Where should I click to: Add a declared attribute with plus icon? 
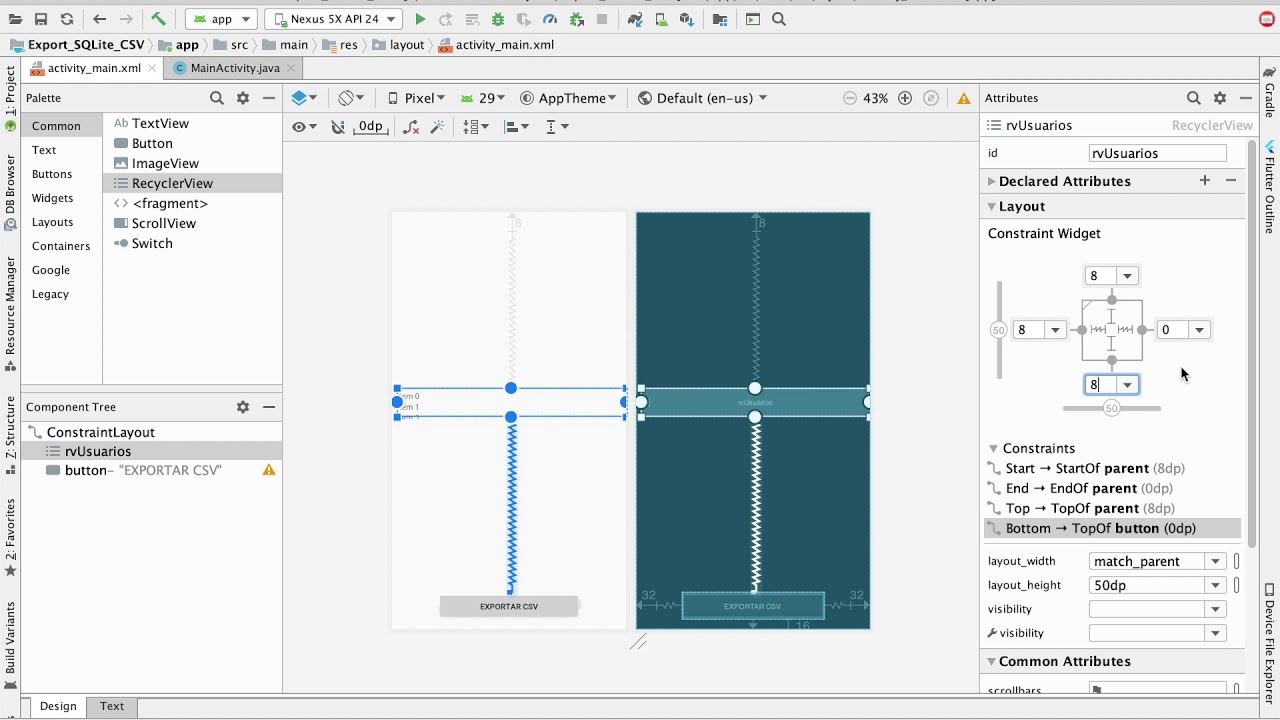1205,180
